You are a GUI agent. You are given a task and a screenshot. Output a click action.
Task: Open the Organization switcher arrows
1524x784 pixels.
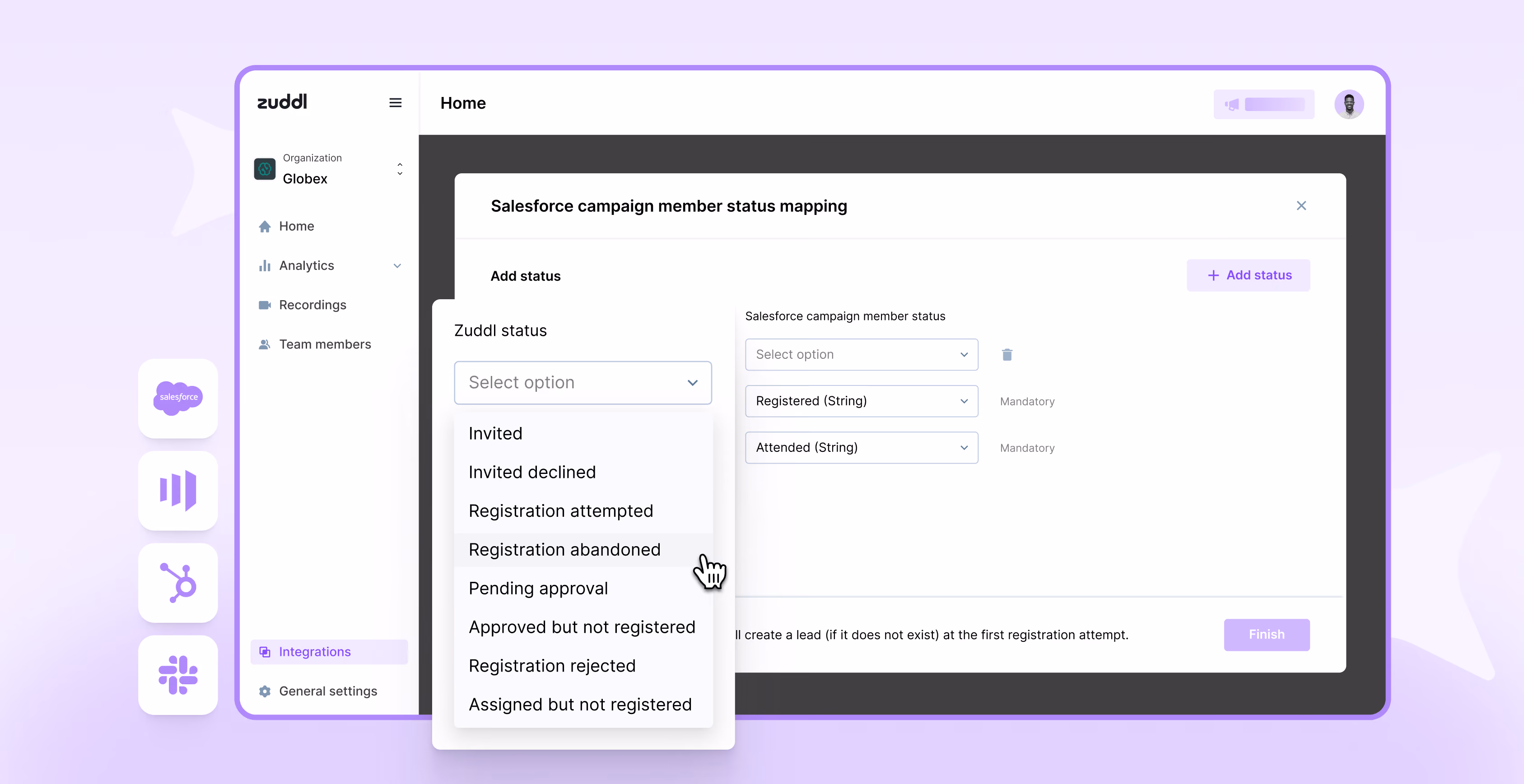pos(400,169)
